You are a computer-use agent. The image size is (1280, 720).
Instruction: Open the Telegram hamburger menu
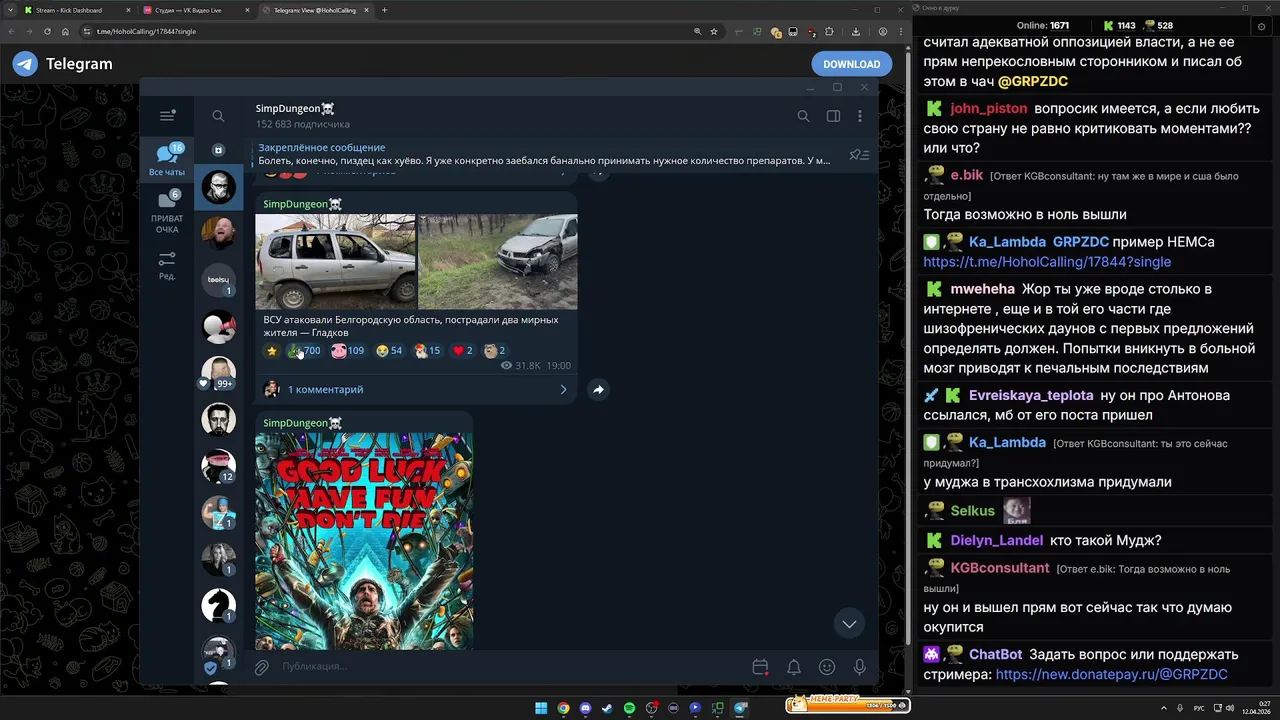pyautogui.click(x=167, y=116)
